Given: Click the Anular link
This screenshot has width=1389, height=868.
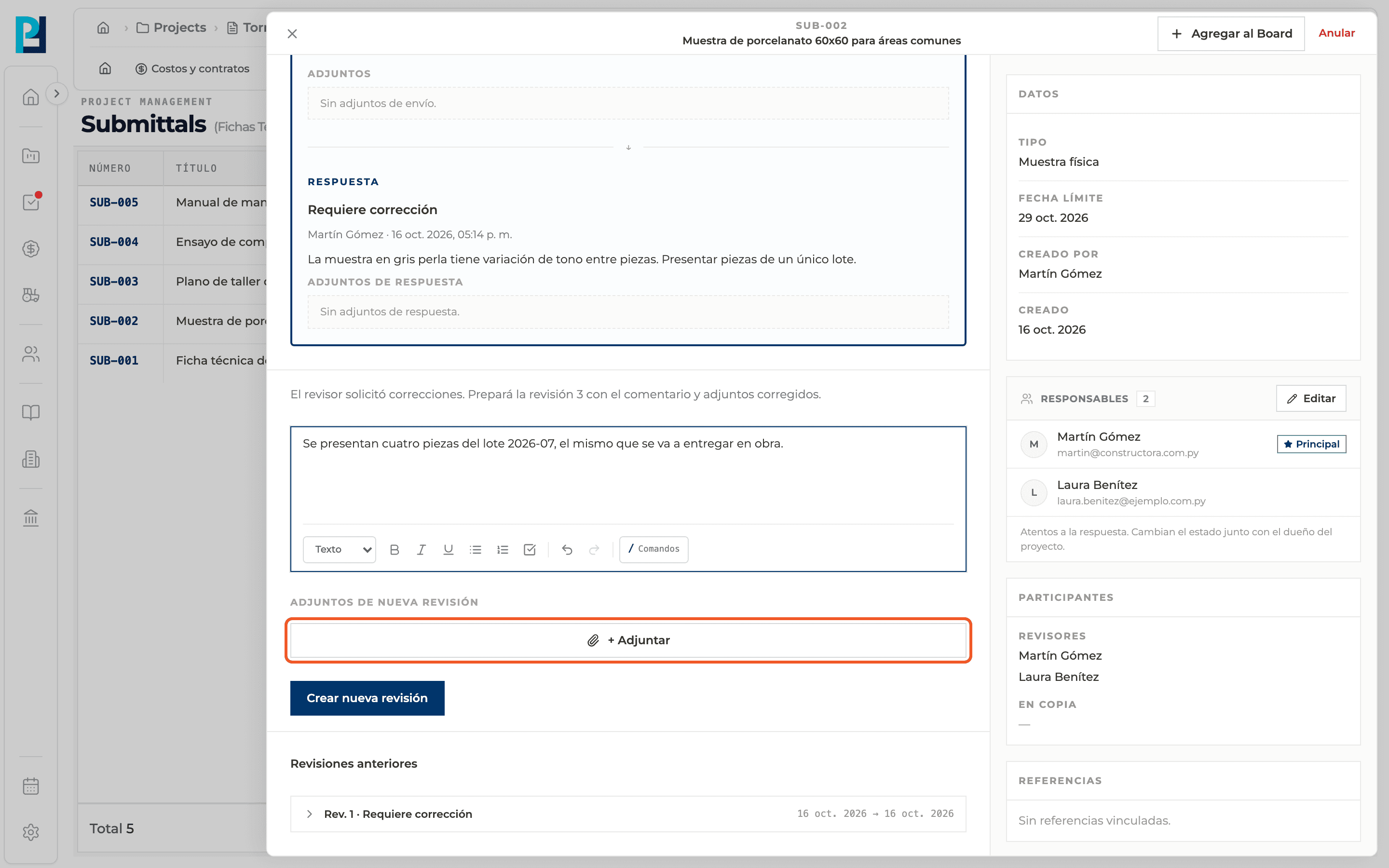Looking at the screenshot, I should pyautogui.click(x=1336, y=33).
